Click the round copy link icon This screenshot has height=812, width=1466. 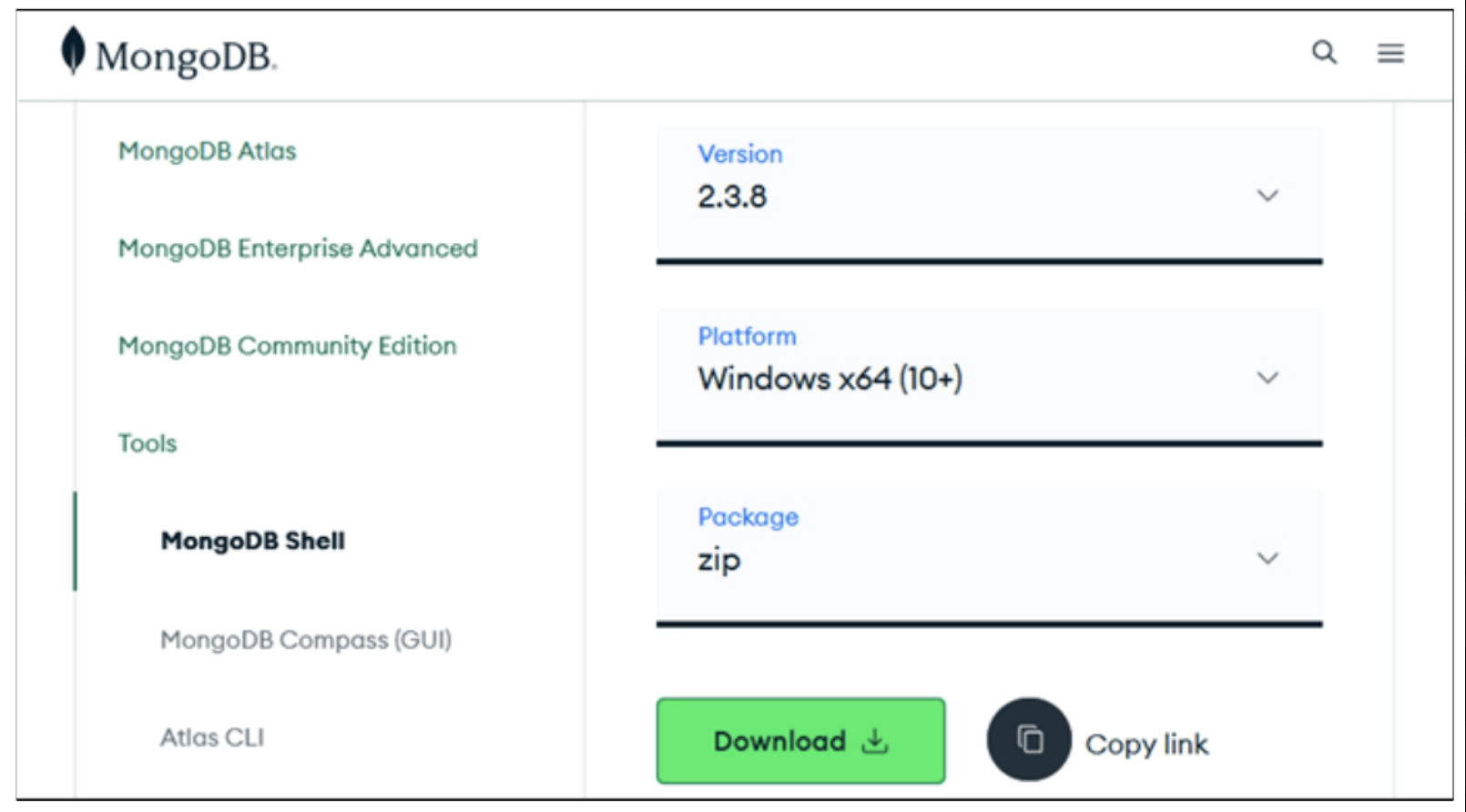[x=1029, y=739]
